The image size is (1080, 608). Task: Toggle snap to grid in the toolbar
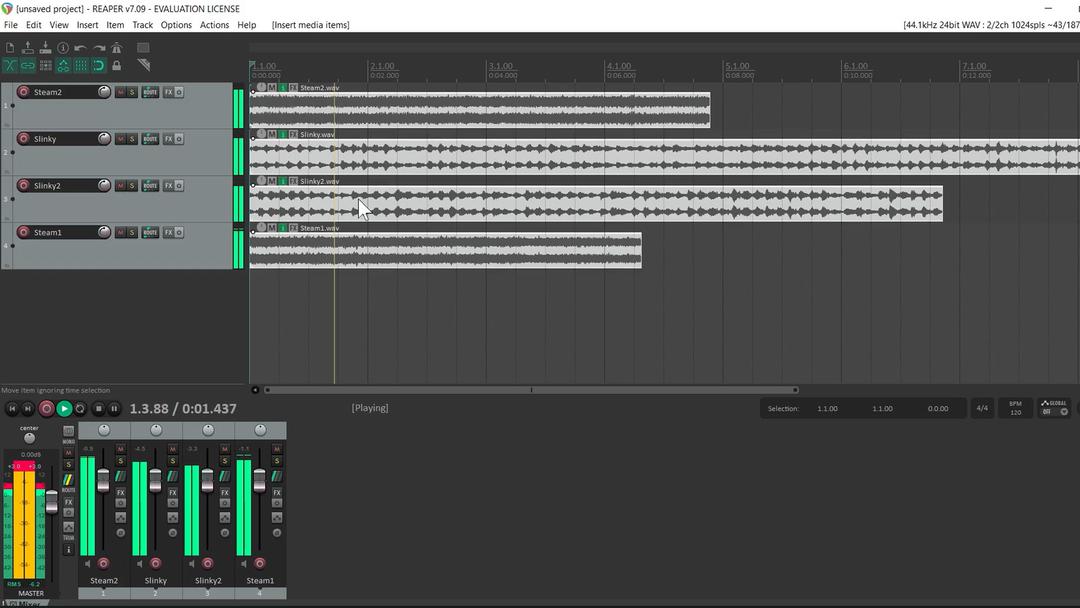click(80, 64)
